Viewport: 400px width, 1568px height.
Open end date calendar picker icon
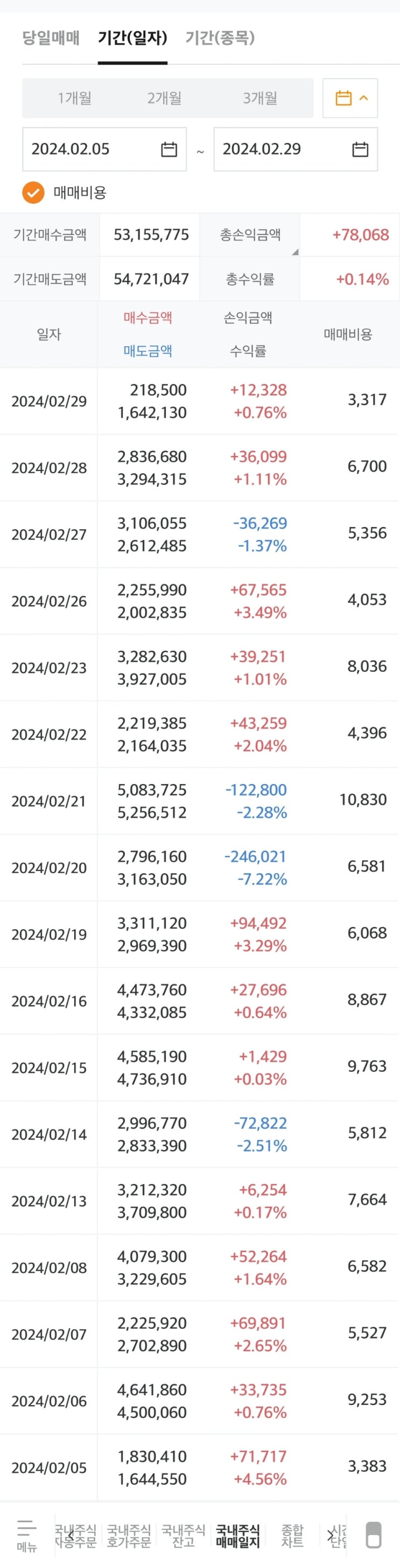pos(360,149)
